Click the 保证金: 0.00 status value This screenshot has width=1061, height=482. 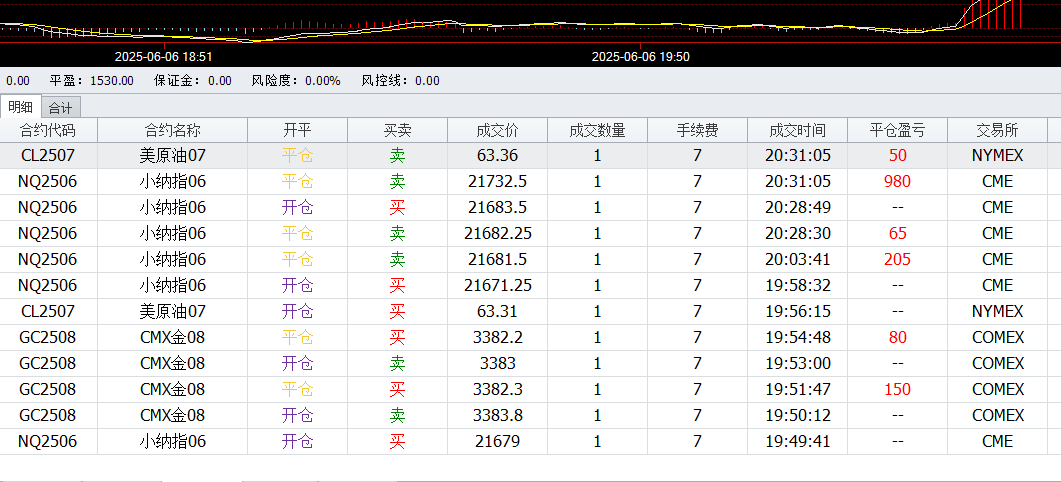(193, 81)
